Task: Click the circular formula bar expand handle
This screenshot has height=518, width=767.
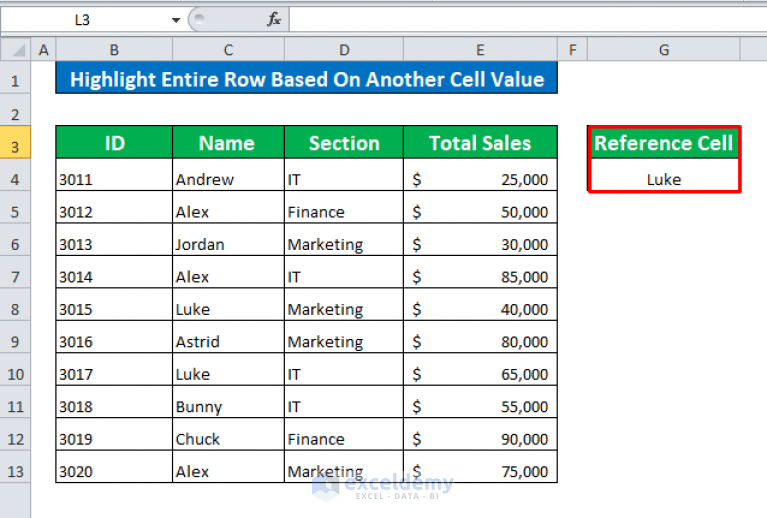Action: coord(199,20)
